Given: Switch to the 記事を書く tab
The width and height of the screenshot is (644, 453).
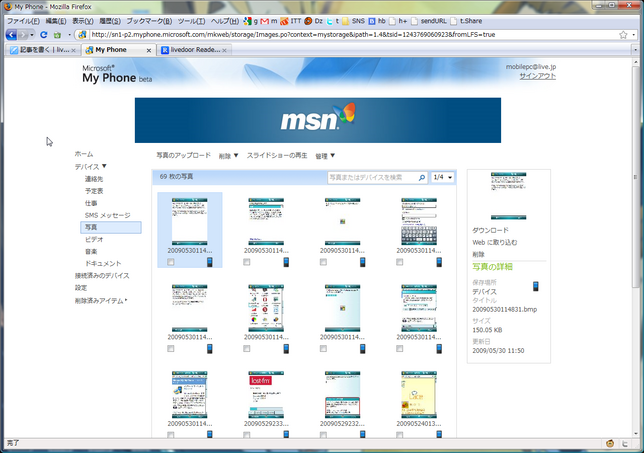Looking at the screenshot, I should click(43, 50).
